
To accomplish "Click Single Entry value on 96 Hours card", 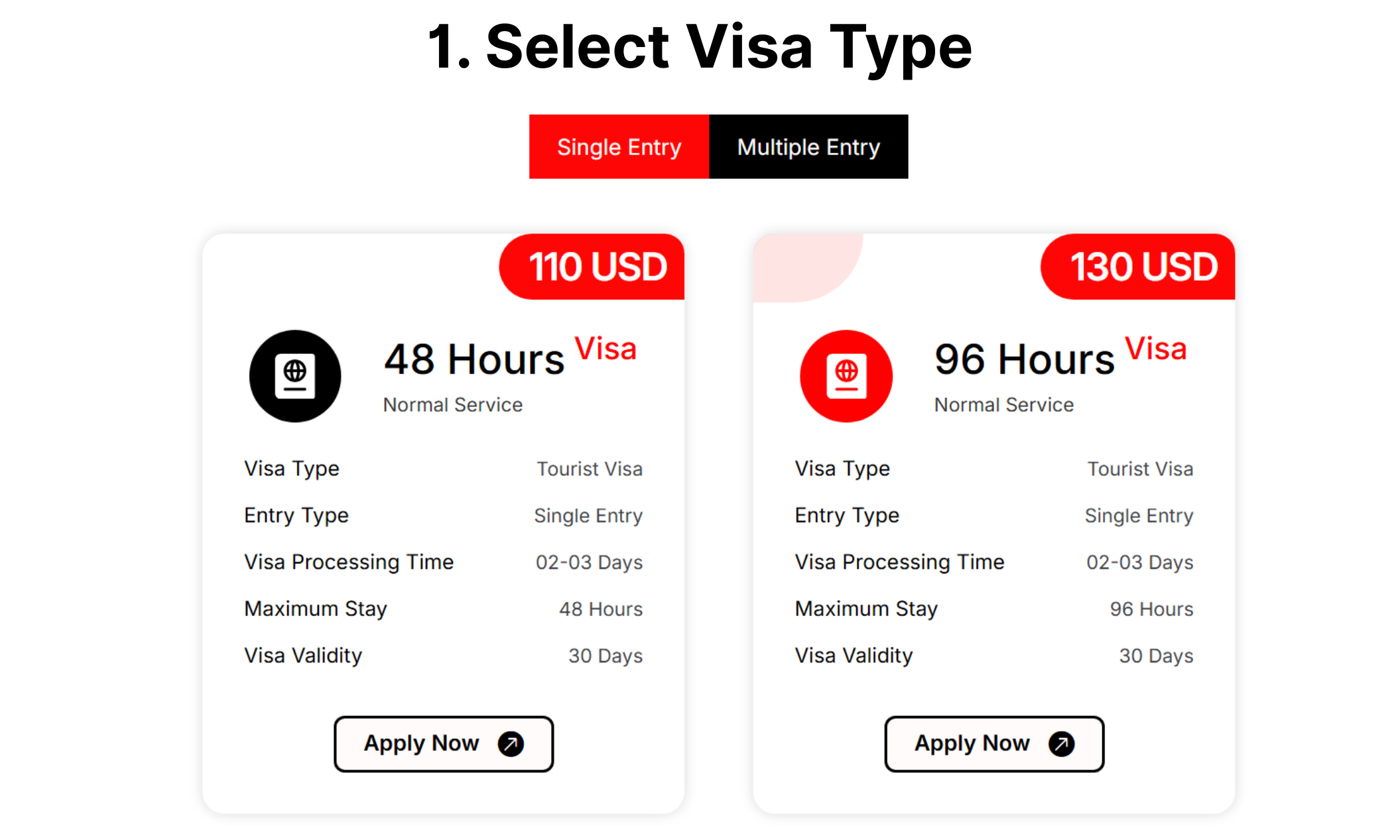I will (x=1139, y=516).
